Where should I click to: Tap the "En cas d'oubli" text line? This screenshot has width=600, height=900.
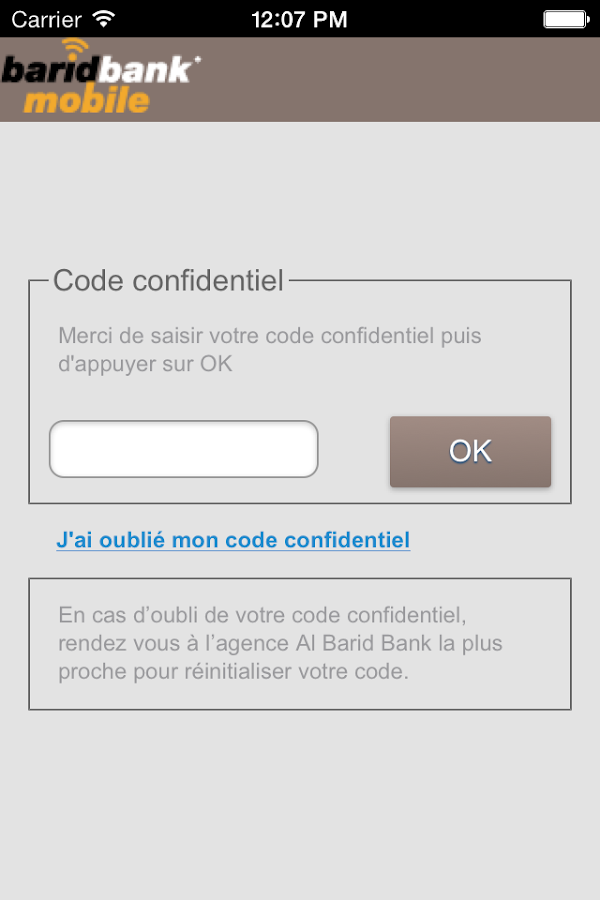point(262,613)
